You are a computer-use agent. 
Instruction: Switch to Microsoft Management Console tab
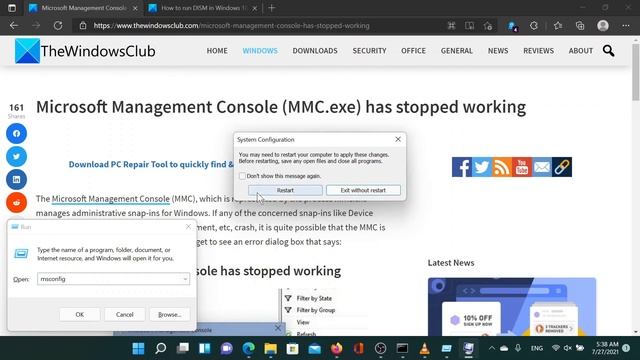(84, 8)
